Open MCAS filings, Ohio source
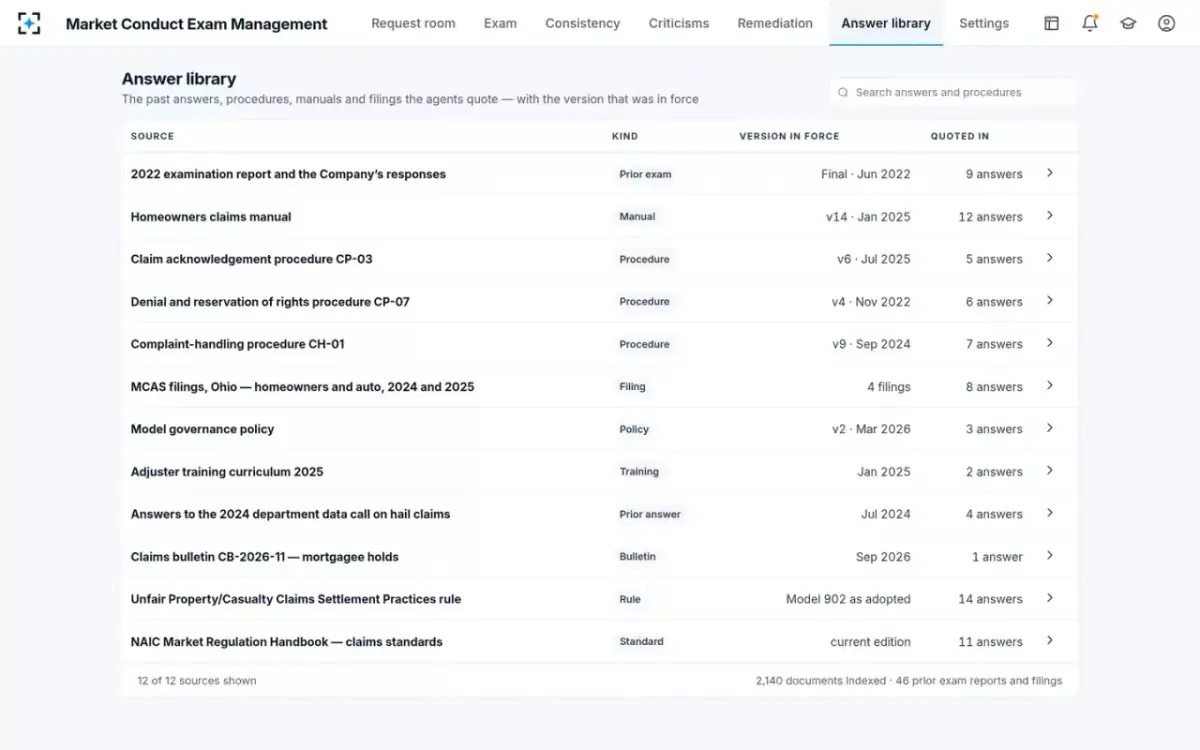This screenshot has height=750, width=1200. 302,387
